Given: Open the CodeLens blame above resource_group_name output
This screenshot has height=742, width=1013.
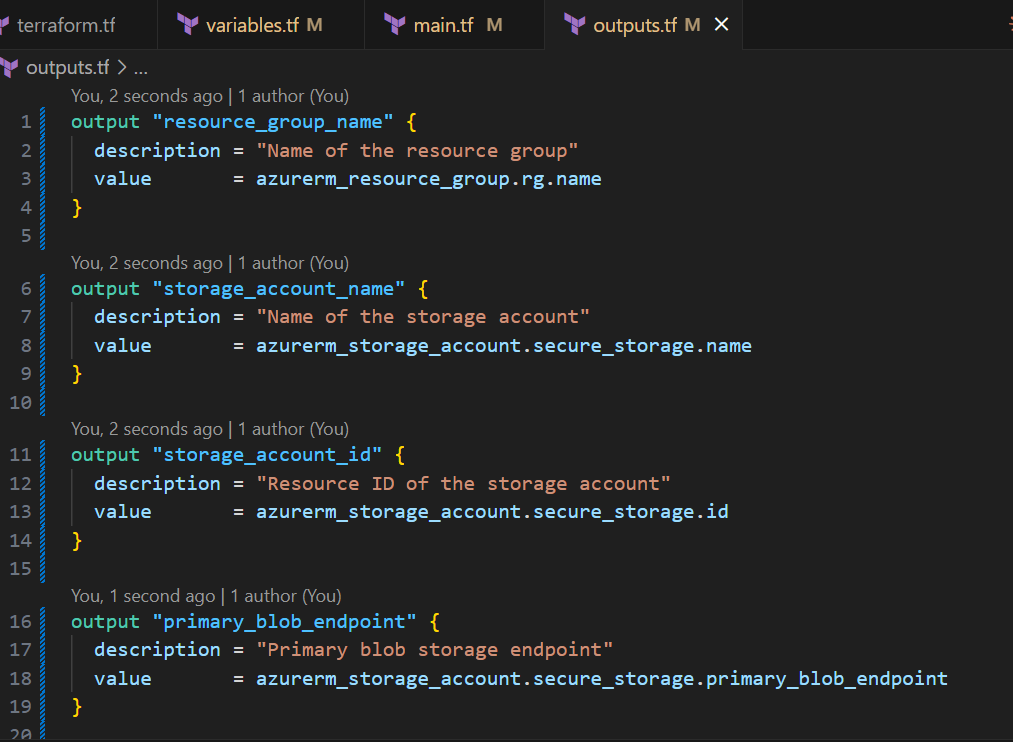Looking at the screenshot, I should point(209,96).
